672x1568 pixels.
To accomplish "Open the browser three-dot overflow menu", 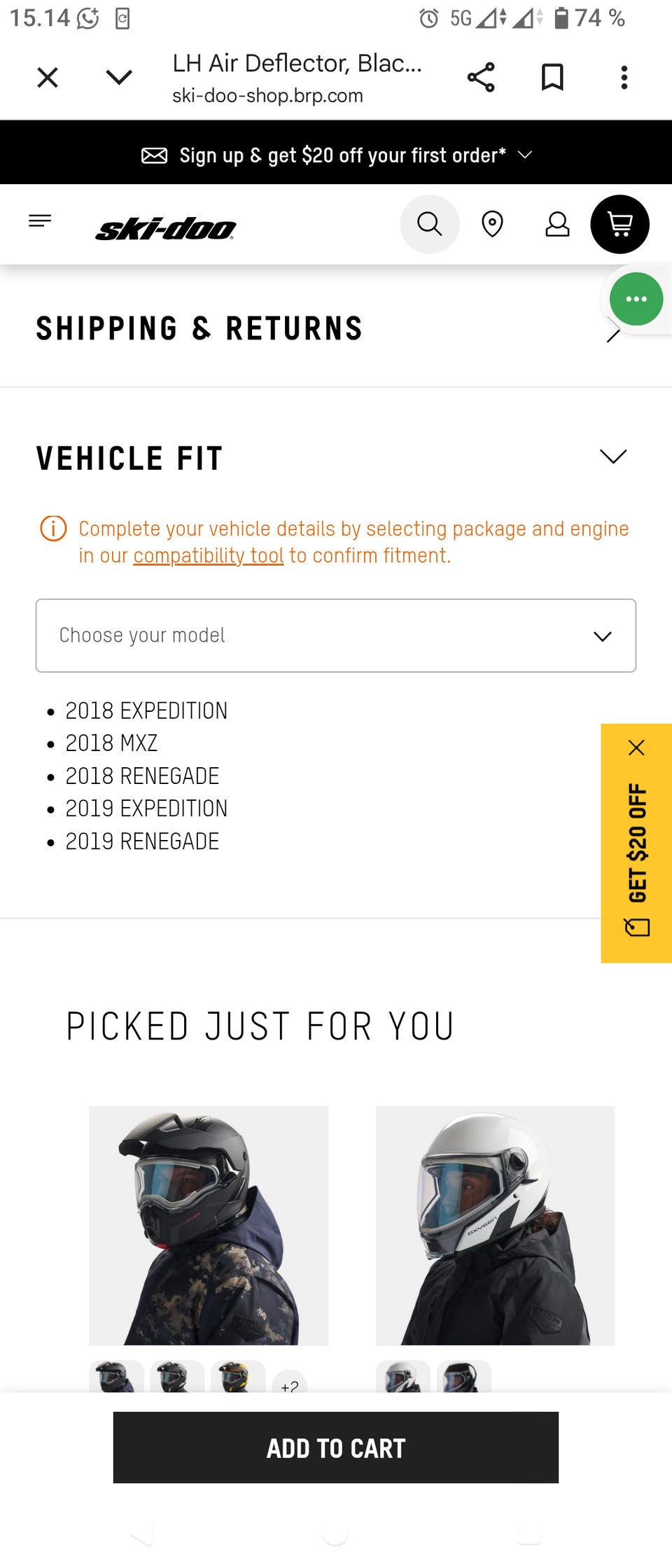I will (624, 77).
